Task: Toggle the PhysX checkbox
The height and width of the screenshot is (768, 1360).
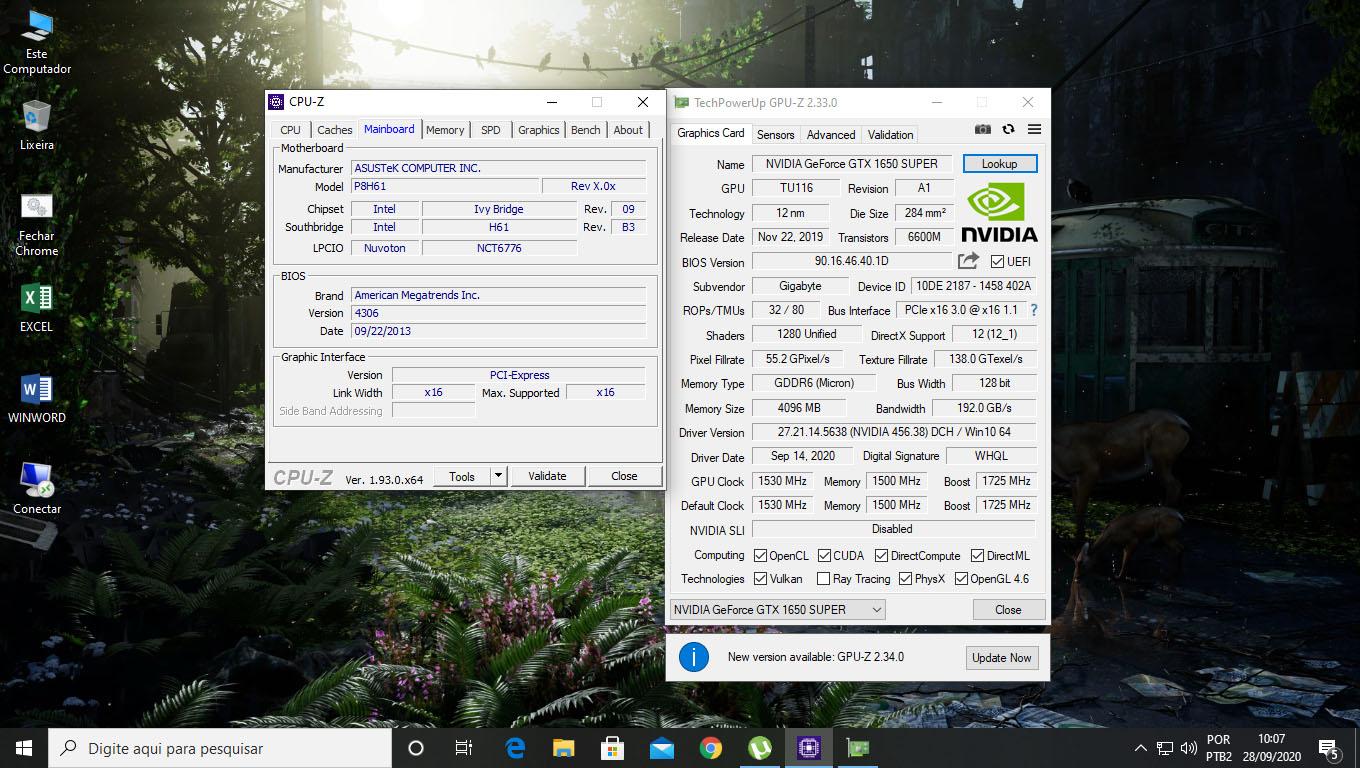Action: (905, 579)
